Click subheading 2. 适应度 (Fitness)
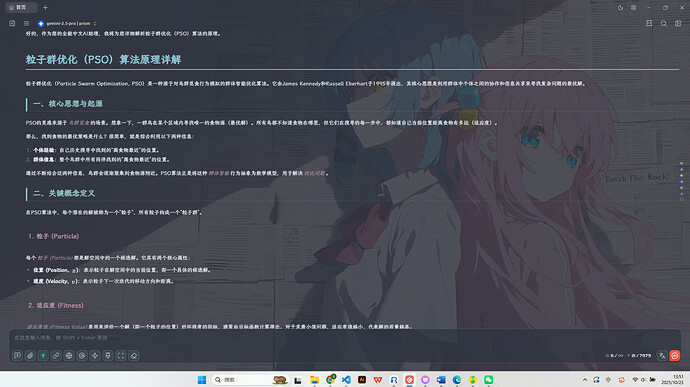 (x=55, y=305)
